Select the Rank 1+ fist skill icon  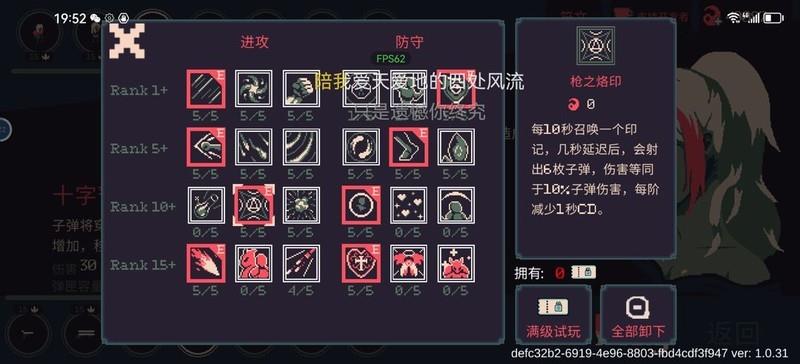302,89
